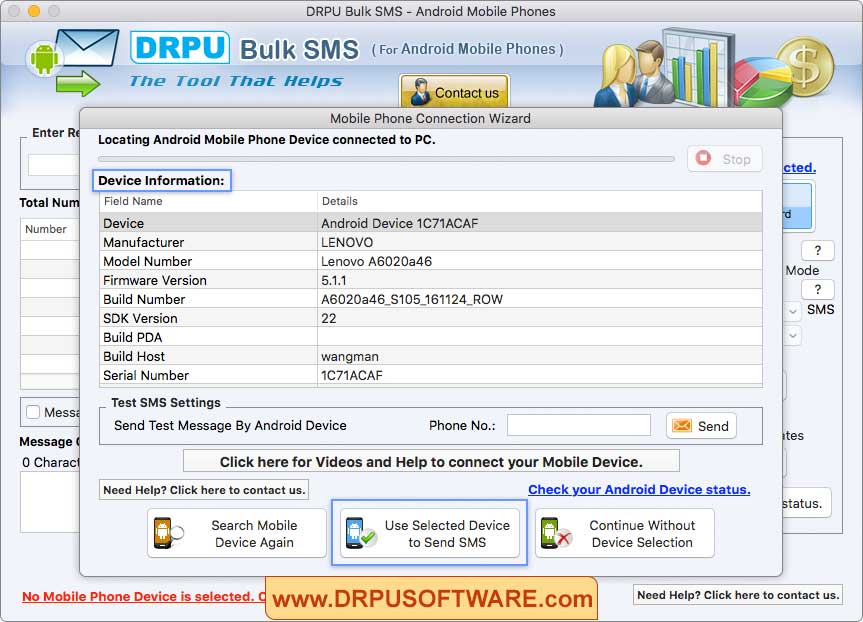Select the Serial Number row

(431, 375)
